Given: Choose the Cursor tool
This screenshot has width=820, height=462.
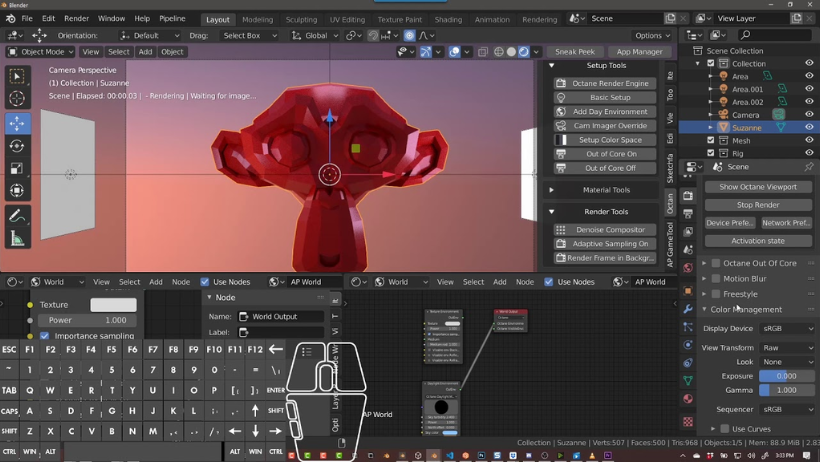Looking at the screenshot, I should (x=17, y=98).
